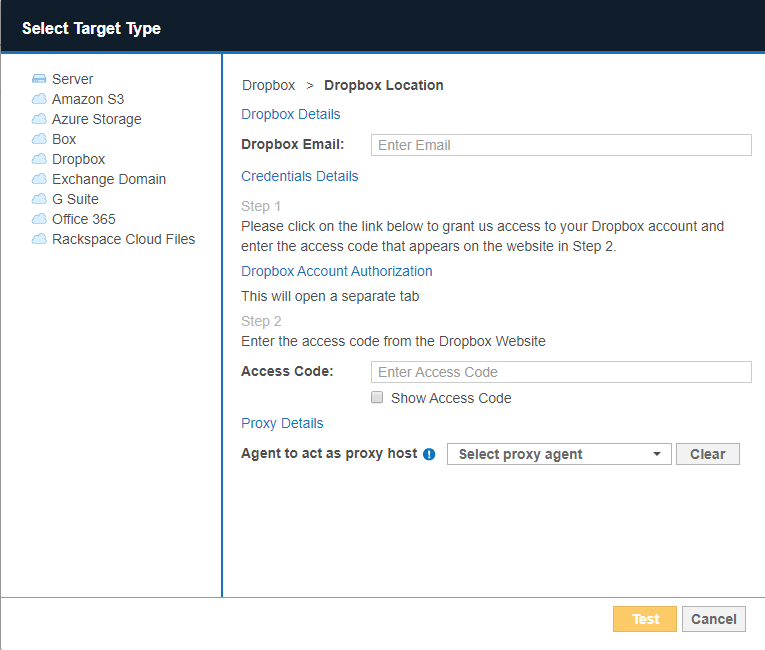
Task: Click the Exchange Domain cloud icon
Action: [x=39, y=179]
